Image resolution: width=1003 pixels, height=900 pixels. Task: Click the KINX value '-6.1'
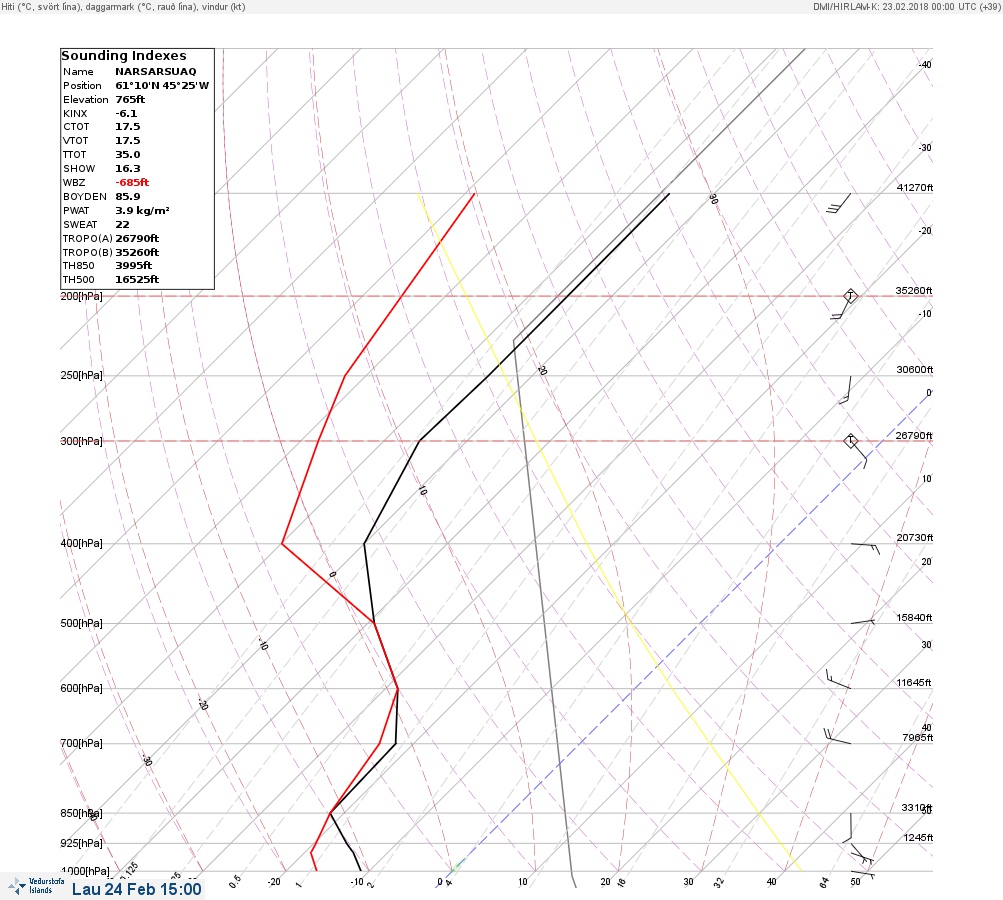pyautogui.click(x=126, y=114)
